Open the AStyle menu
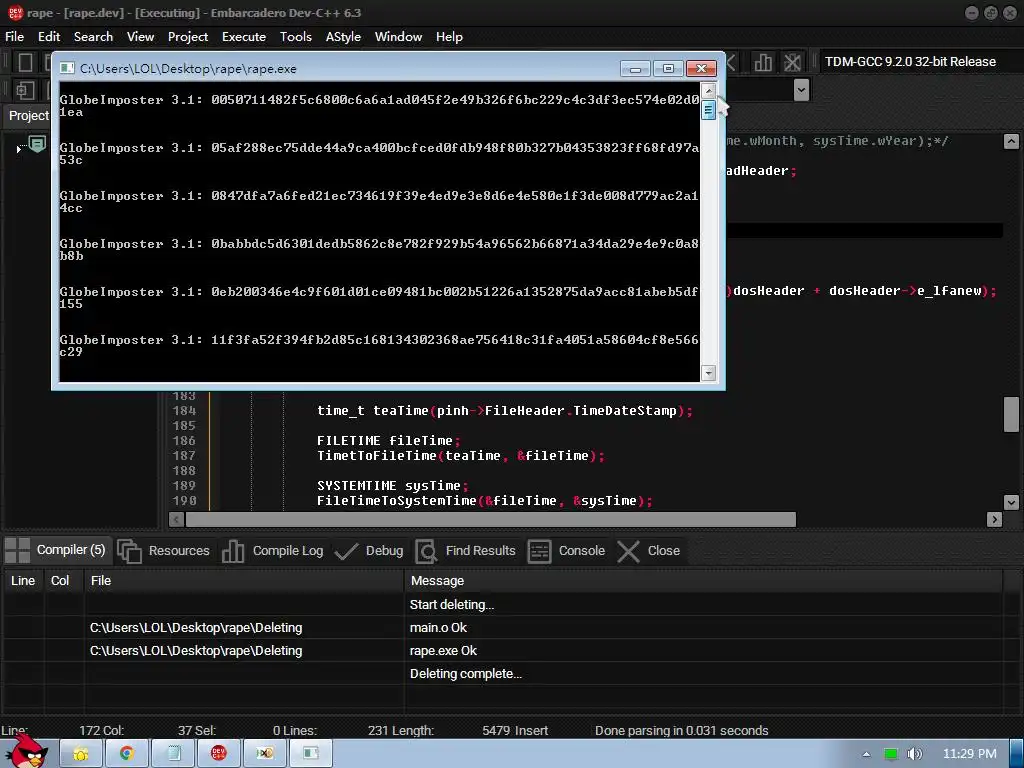 344,37
